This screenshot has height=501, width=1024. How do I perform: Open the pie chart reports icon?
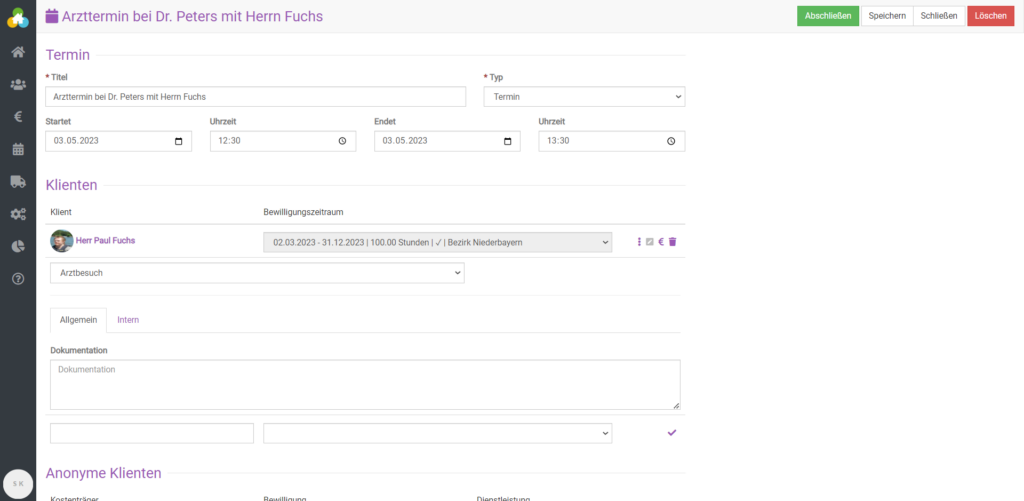click(x=17, y=246)
